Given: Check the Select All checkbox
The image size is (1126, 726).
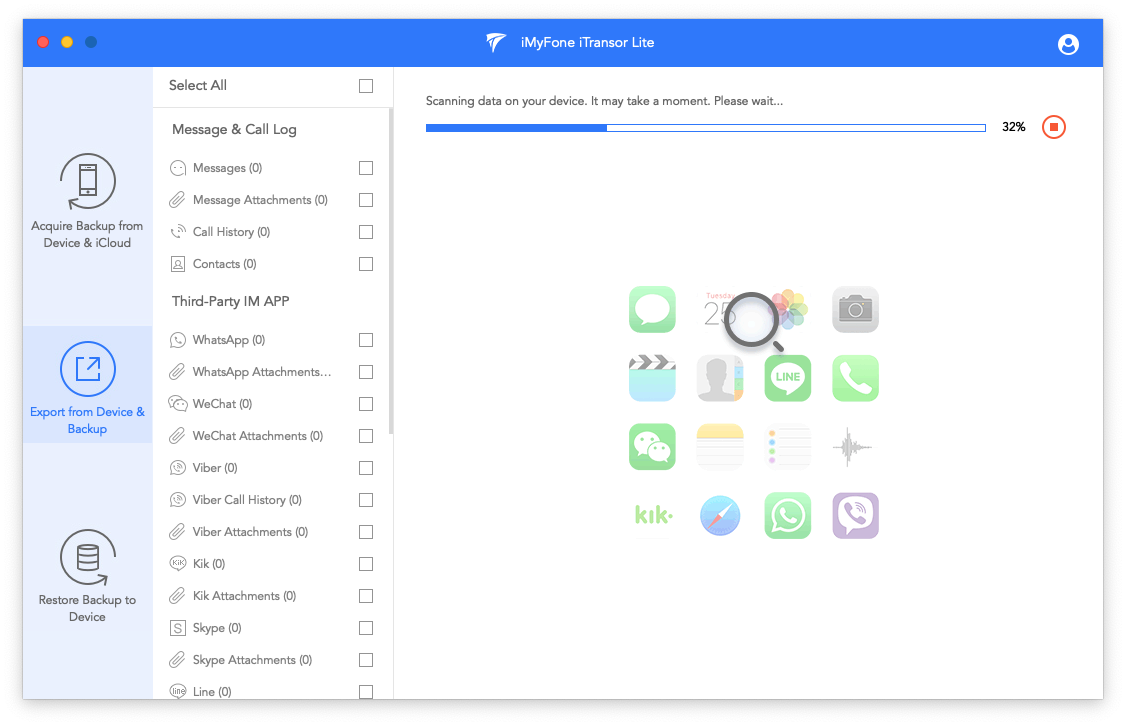Looking at the screenshot, I should (366, 86).
